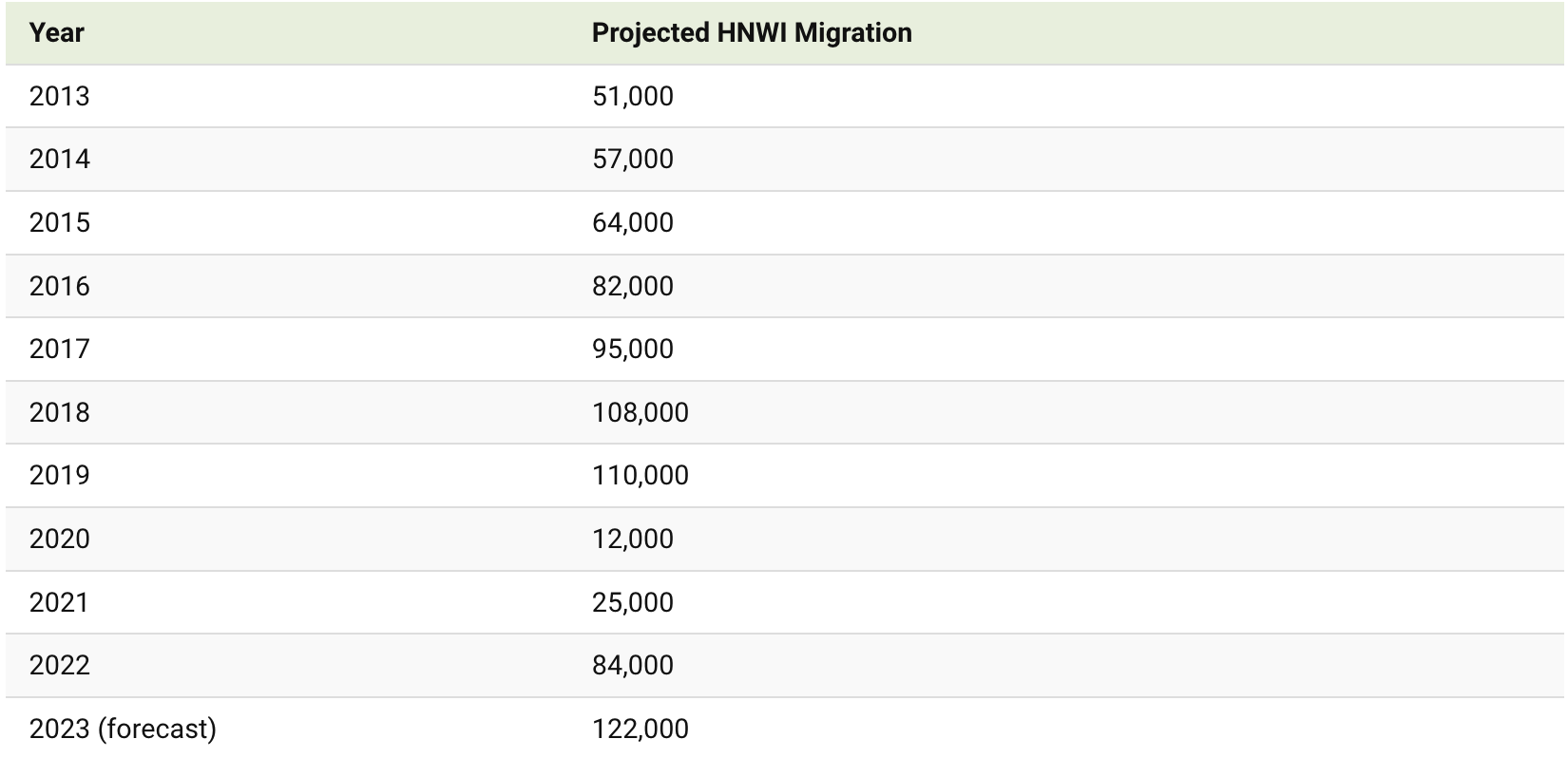1568x758 pixels.
Task: Click the 110,000 migration value
Action: pos(641,475)
